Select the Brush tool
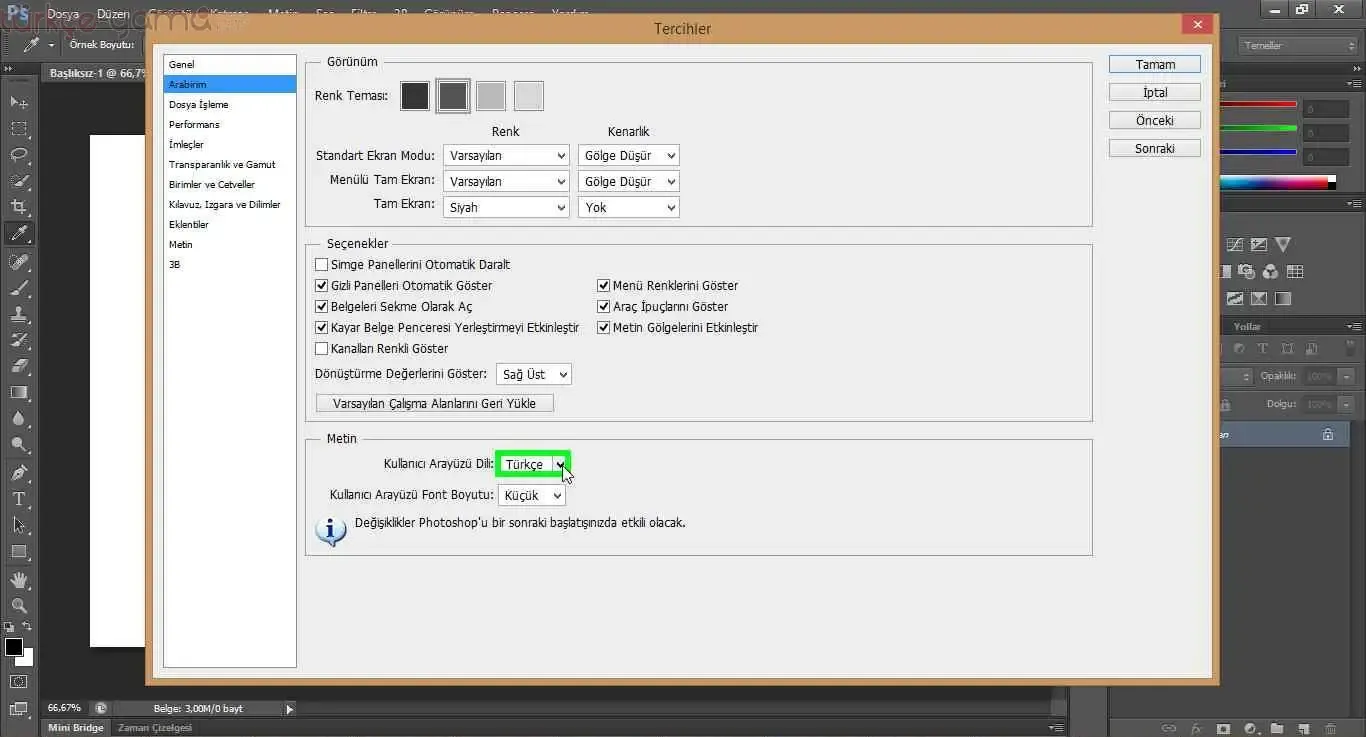 [x=19, y=288]
